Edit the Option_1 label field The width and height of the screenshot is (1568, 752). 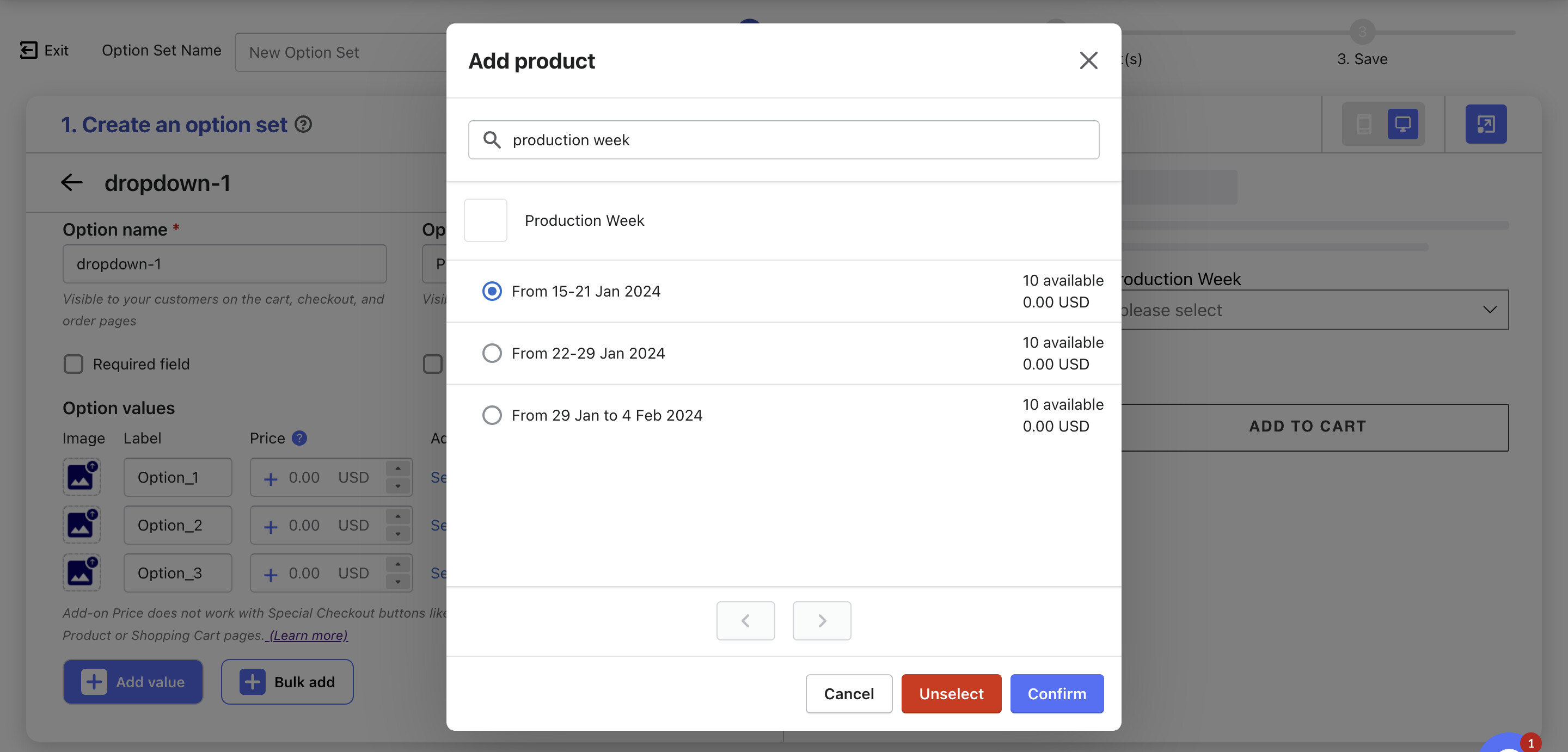pos(177,477)
